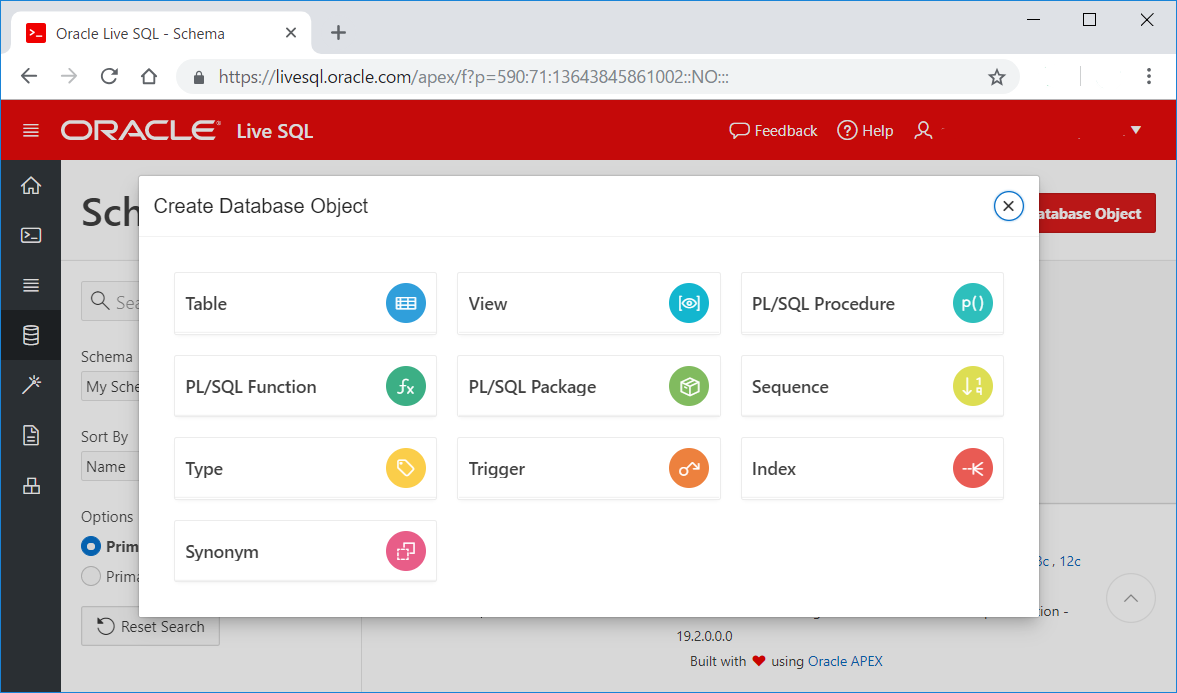Go to the Home icon in sidebar
Image resolution: width=1177 pixels, height=693 pixels.
tap(31, 185)
